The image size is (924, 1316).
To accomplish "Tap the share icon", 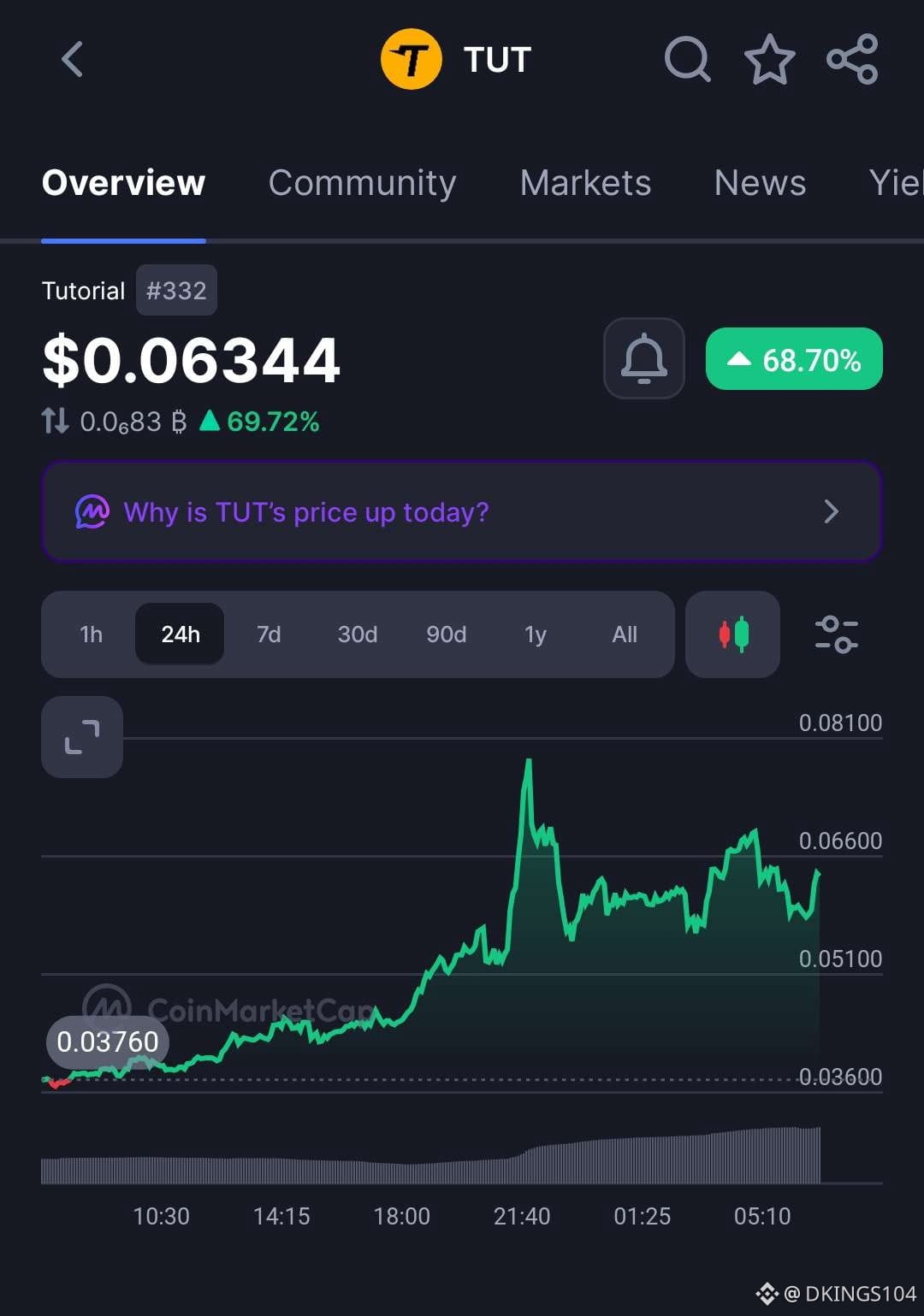I will click(852, 59).
